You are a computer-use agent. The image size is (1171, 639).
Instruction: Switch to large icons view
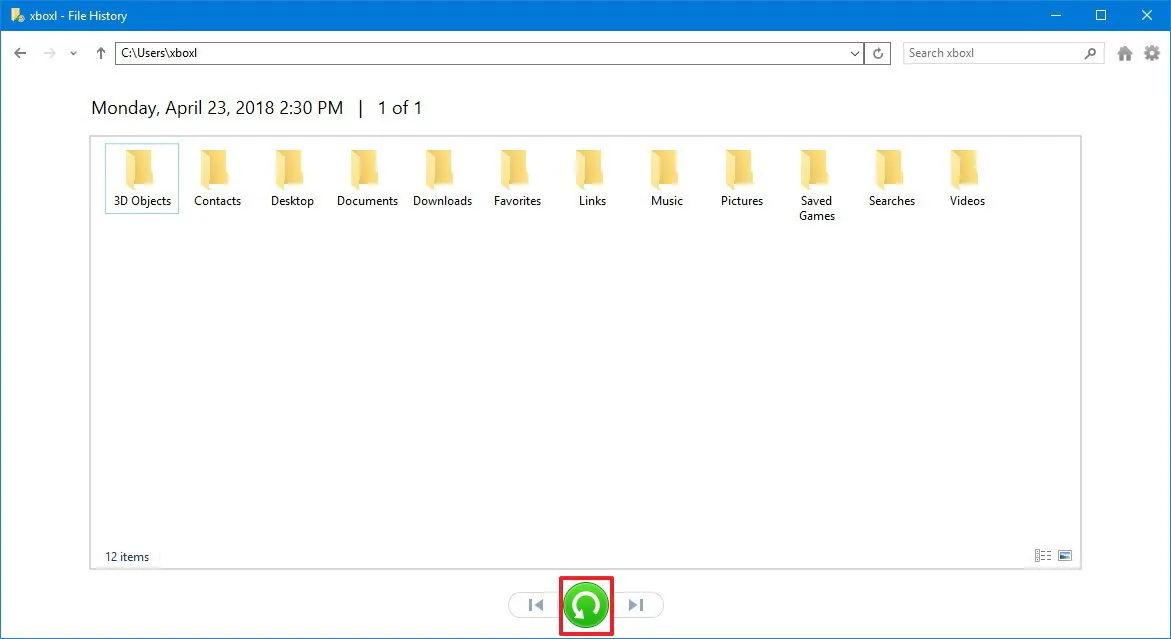[x=1065, y=555]
